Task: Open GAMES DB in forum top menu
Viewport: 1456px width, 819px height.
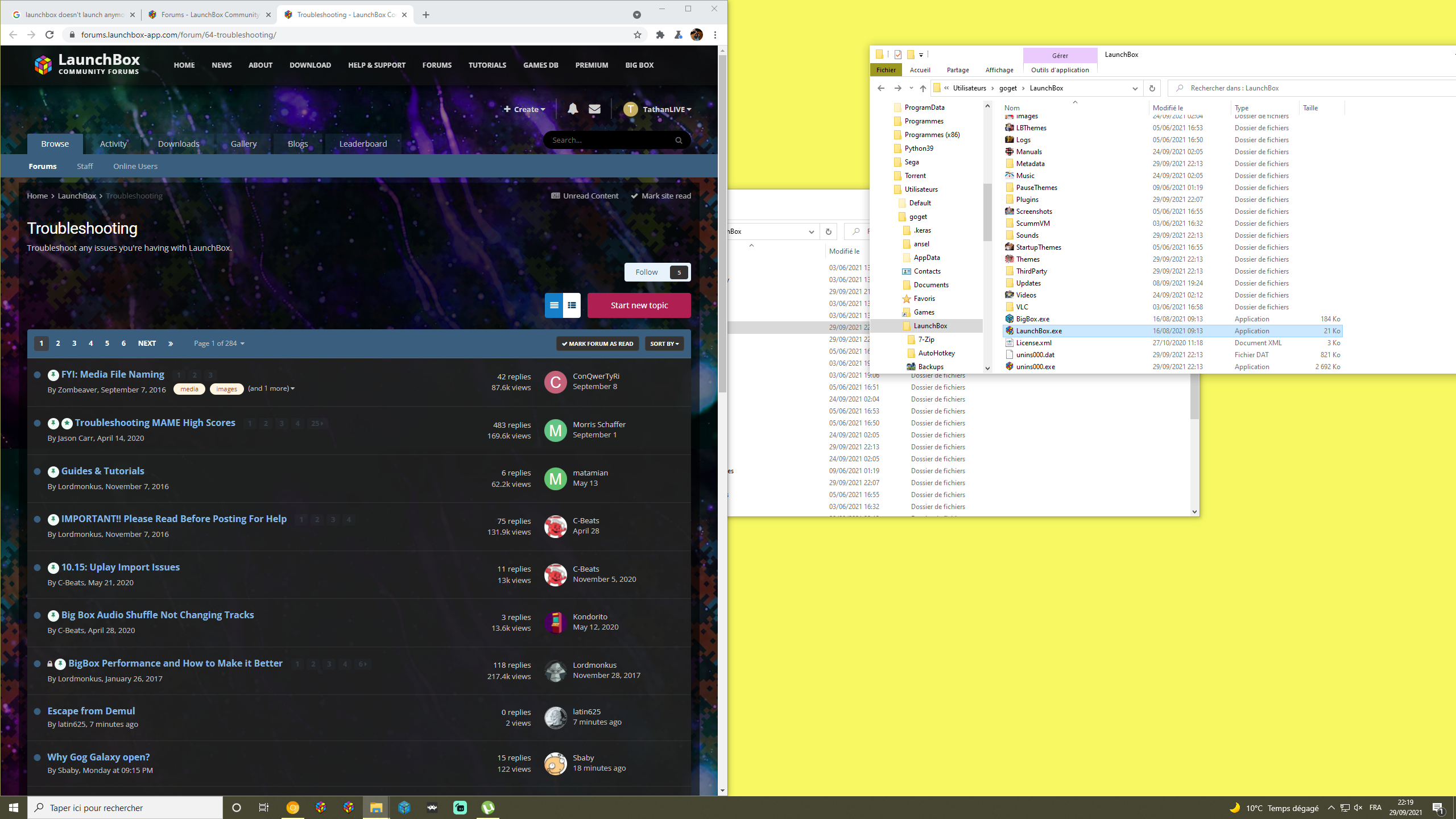Action: pyautogui.click(x=540, y=65)
